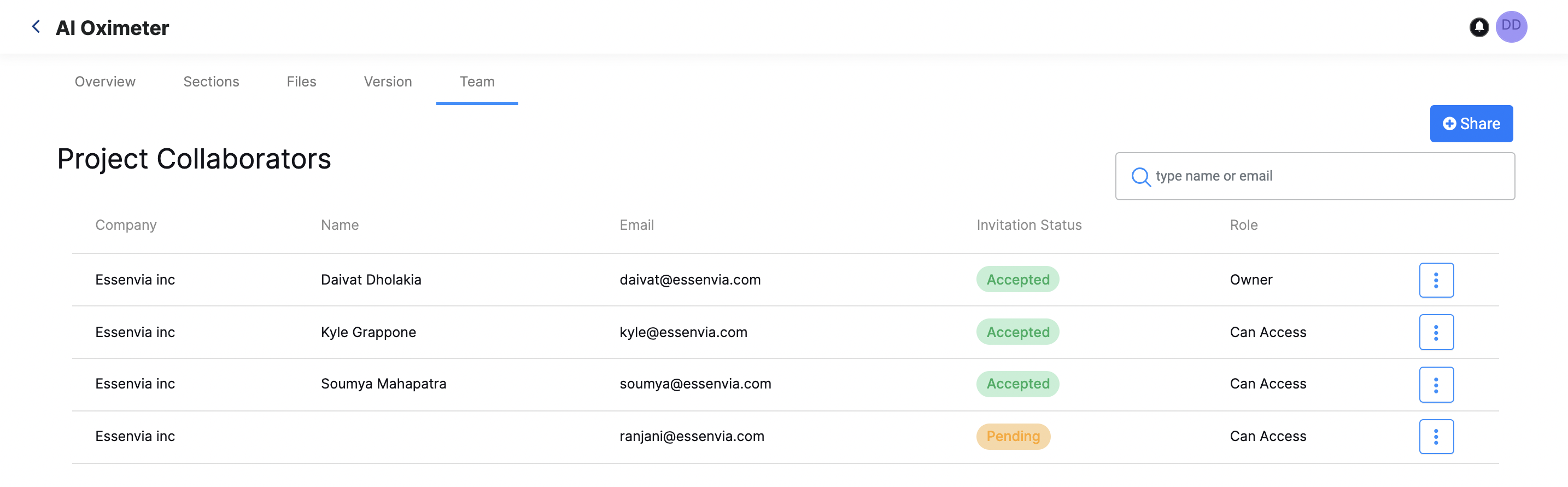This screenshot has width=1568, height=487.
Task: Click Essenvia inc in the ranjani row
Action: 135,437
